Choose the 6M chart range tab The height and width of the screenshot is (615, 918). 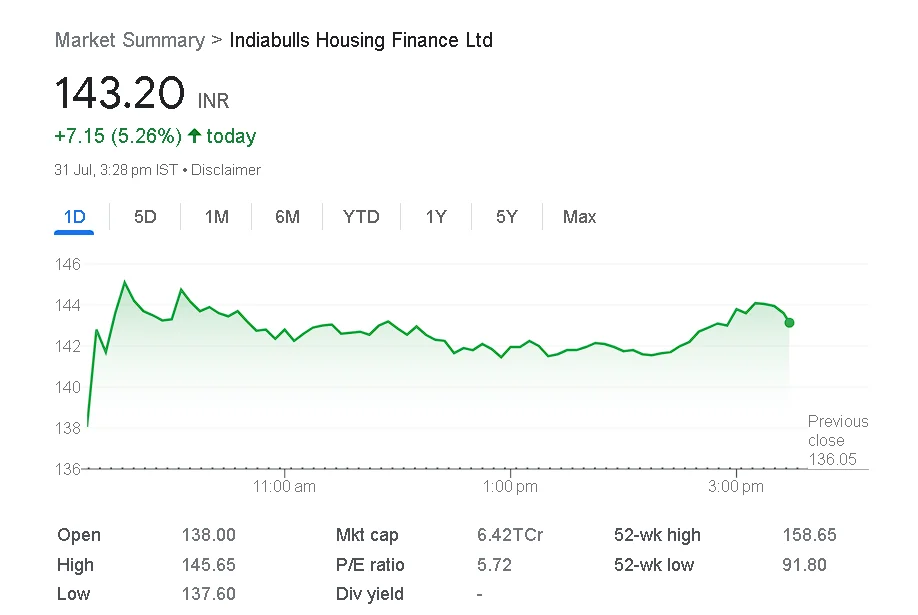pos(287,217)
